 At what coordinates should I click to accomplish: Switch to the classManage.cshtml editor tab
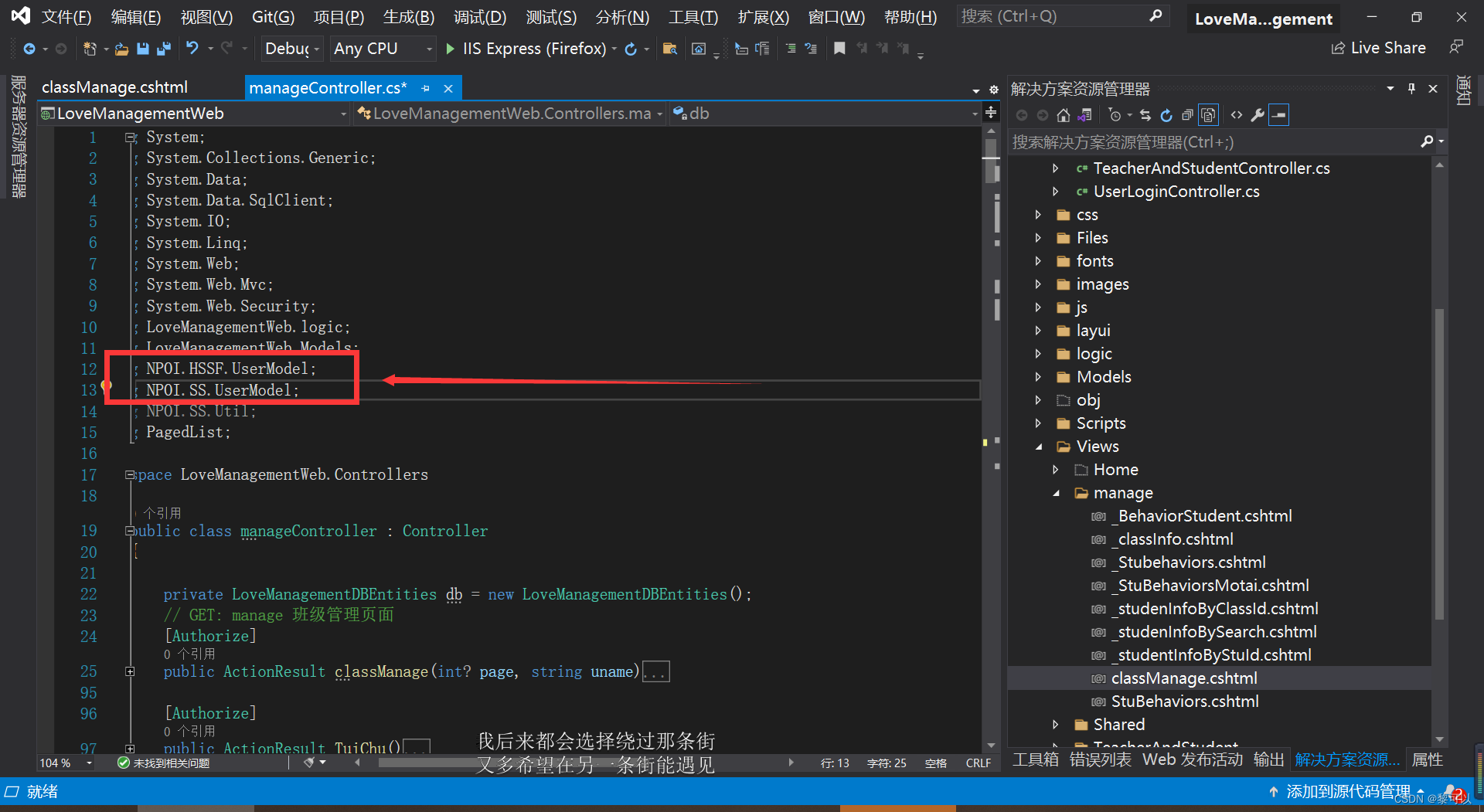[114, 87]
